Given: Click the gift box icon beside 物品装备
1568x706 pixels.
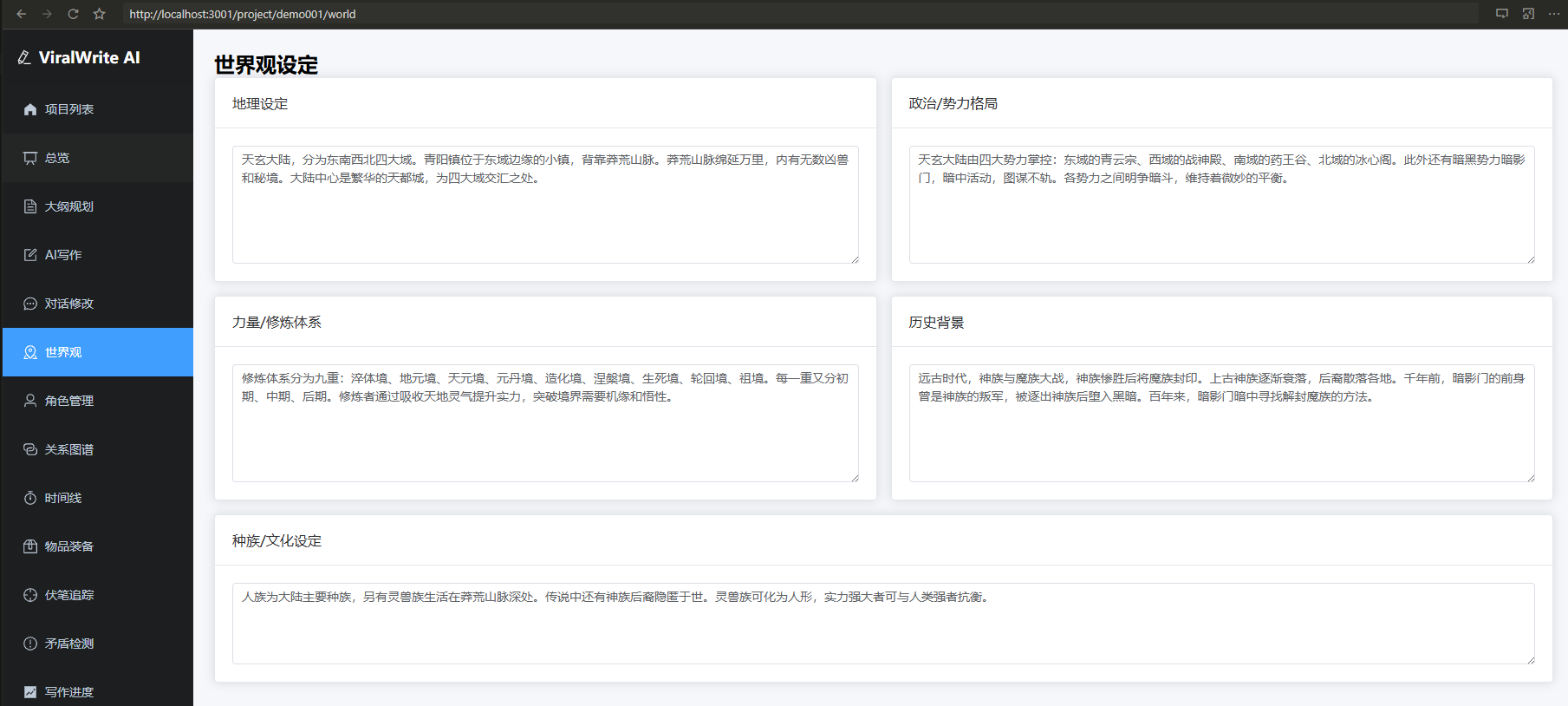Looking at the screenshot, I should [x=30, y=546].
